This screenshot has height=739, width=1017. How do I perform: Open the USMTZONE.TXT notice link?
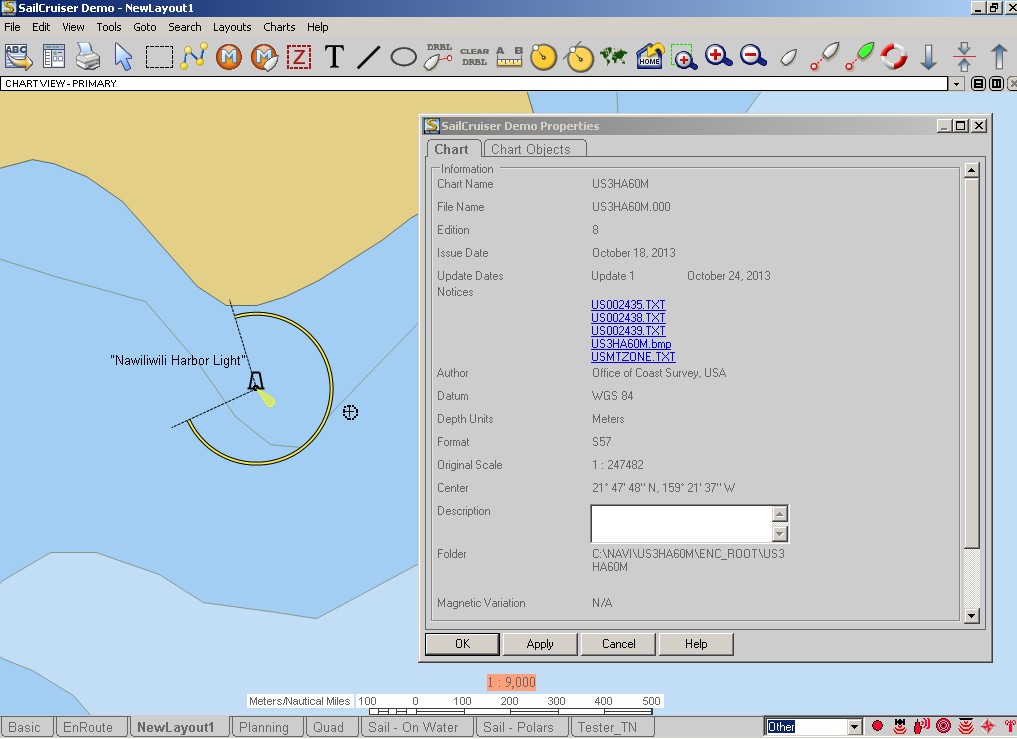coord(633,357)
